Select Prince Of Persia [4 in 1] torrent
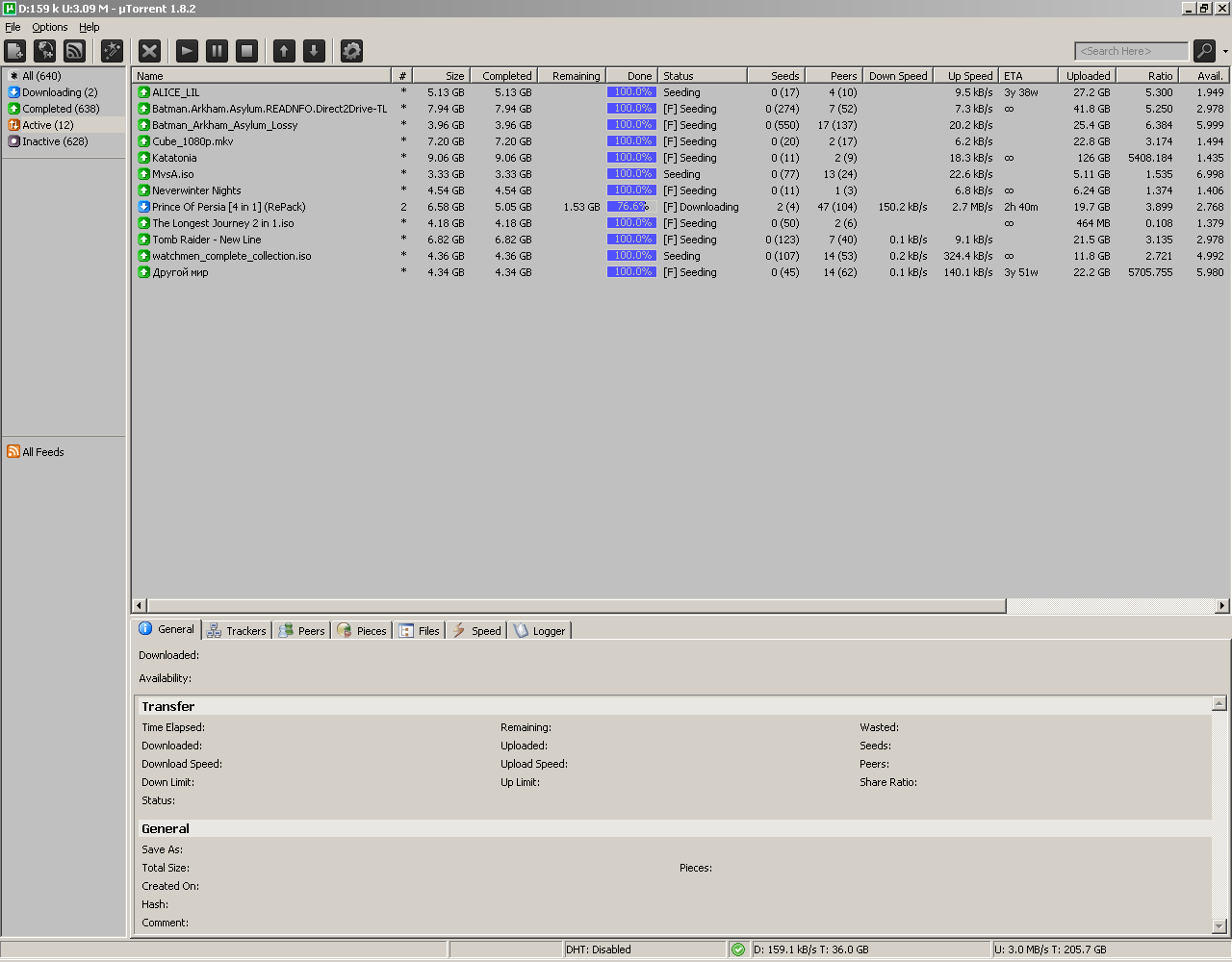The height and width of the screenshot is (962, 1232). click(x=680, y=207)
